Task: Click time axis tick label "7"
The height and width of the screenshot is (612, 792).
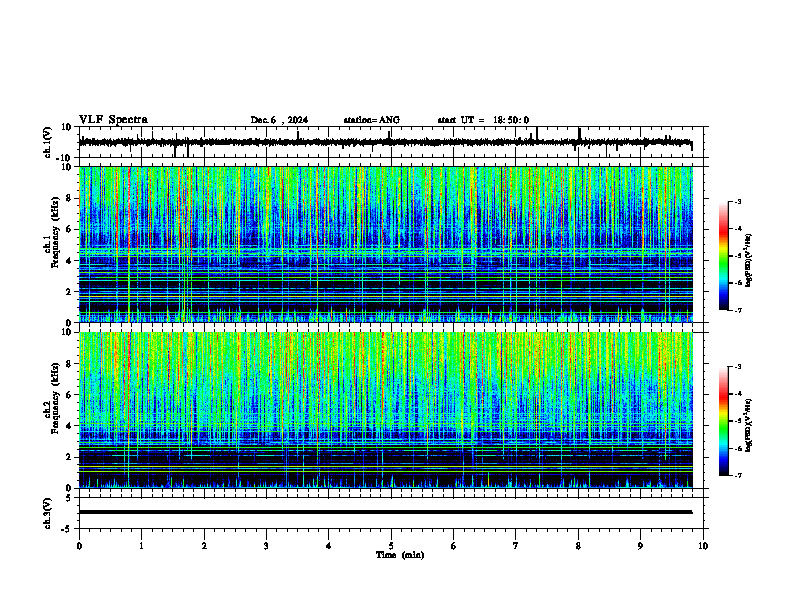Action: coord(516,546)
